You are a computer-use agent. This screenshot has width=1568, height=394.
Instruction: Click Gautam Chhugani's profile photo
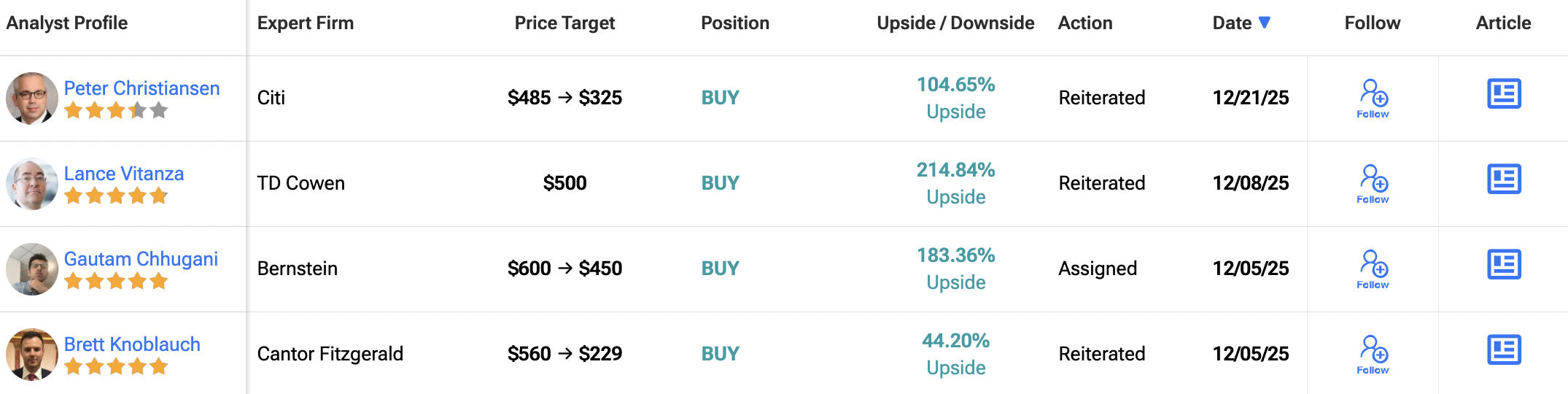pyautogui.click(x=32, y=269)
